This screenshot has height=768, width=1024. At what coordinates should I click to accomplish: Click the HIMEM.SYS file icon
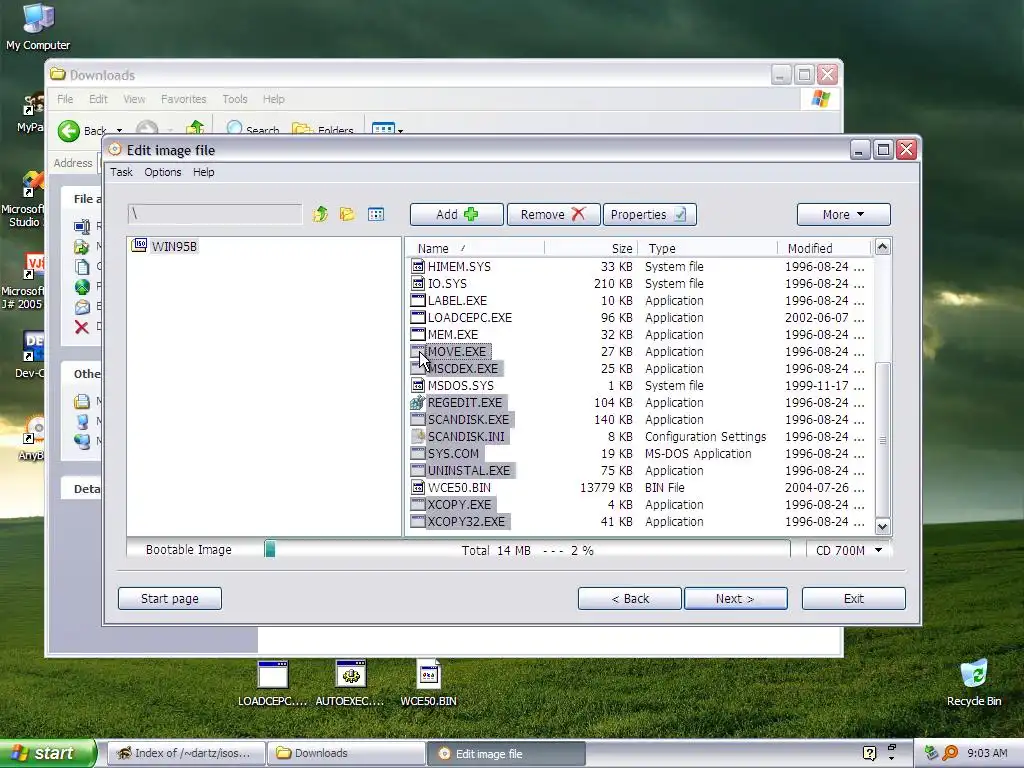(x=417, y=266)
